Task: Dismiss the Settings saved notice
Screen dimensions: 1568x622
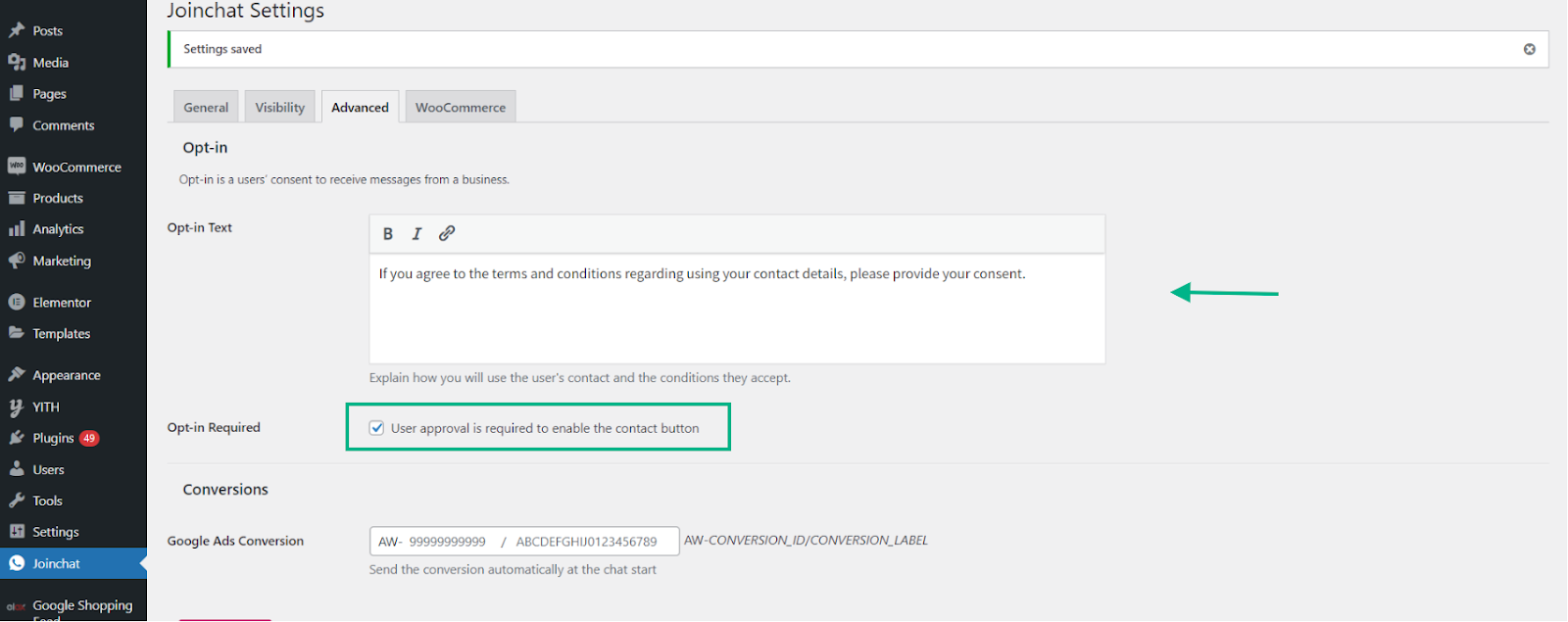Action: (x=1529, y=49)
